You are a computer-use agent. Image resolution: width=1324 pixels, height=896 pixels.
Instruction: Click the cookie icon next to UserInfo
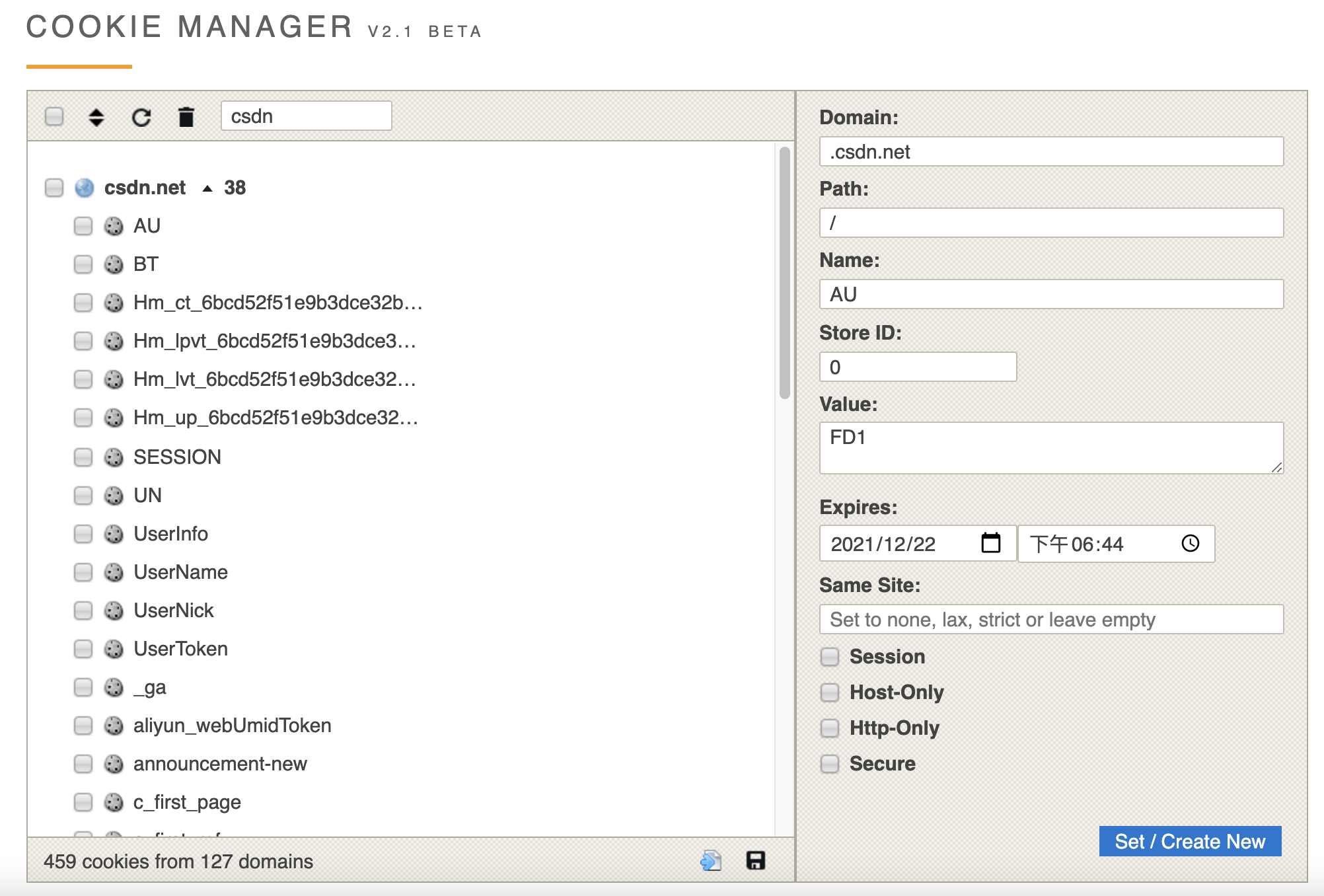coord(114,534)
